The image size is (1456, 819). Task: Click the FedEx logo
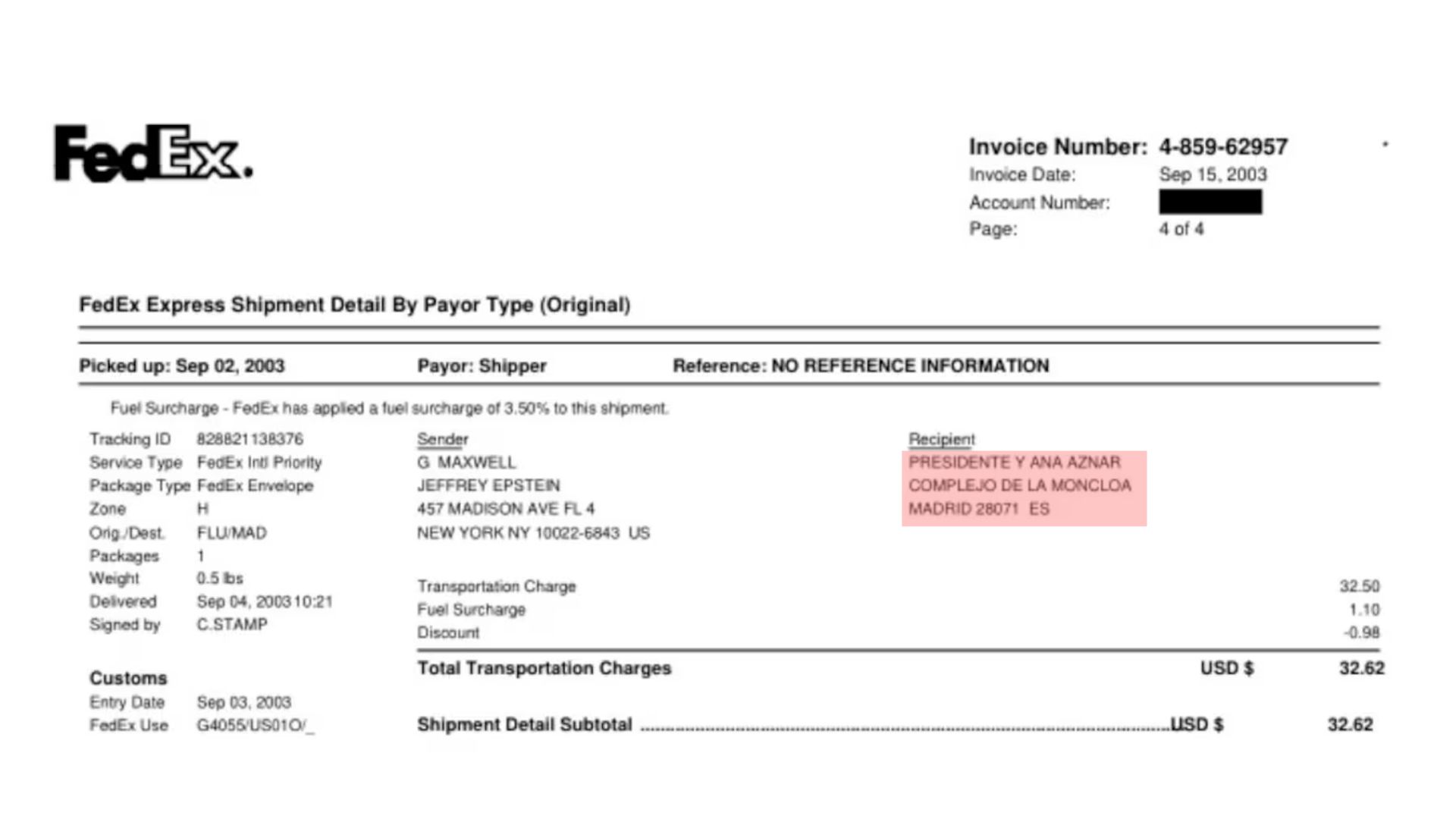coord(152,154)
